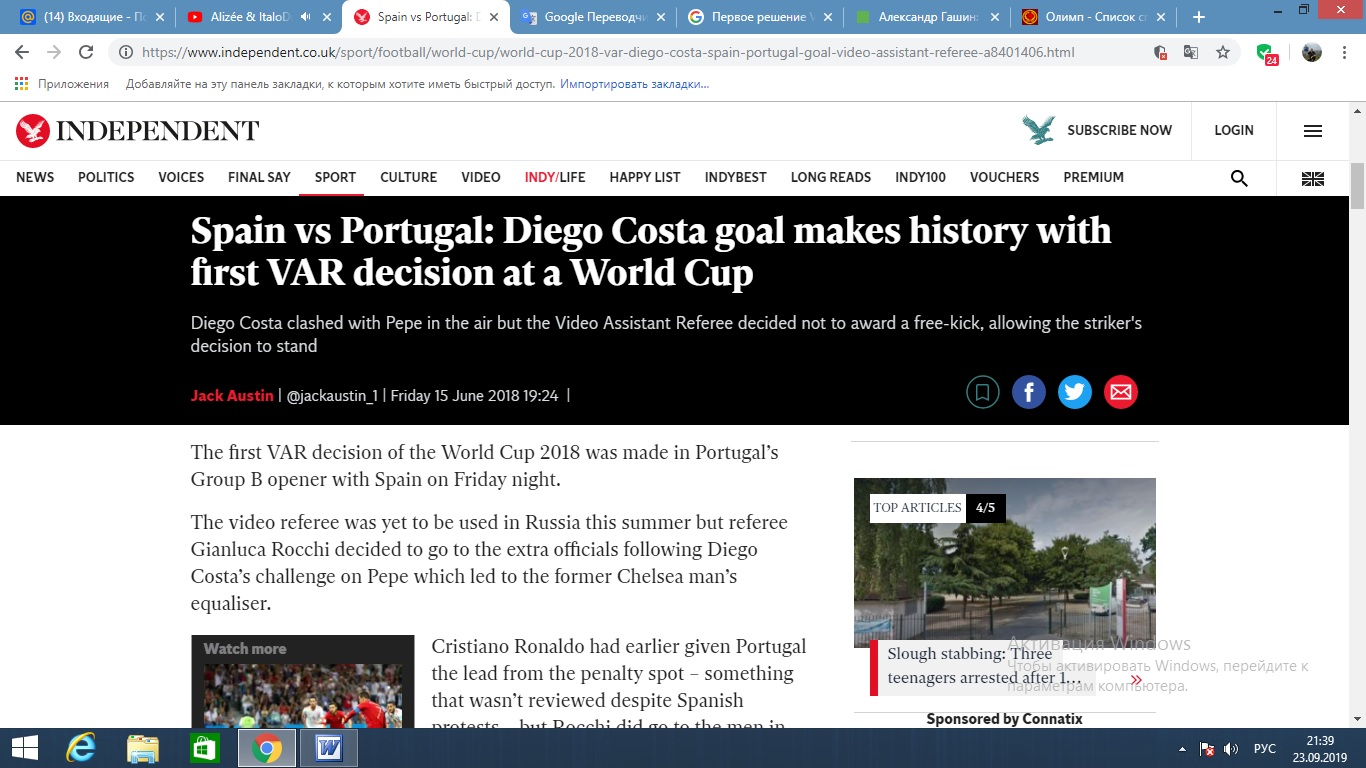This screenshot has height=768, width=1366.
Task: Click the Watch more video thumbnail
Action: pos(303,695)
